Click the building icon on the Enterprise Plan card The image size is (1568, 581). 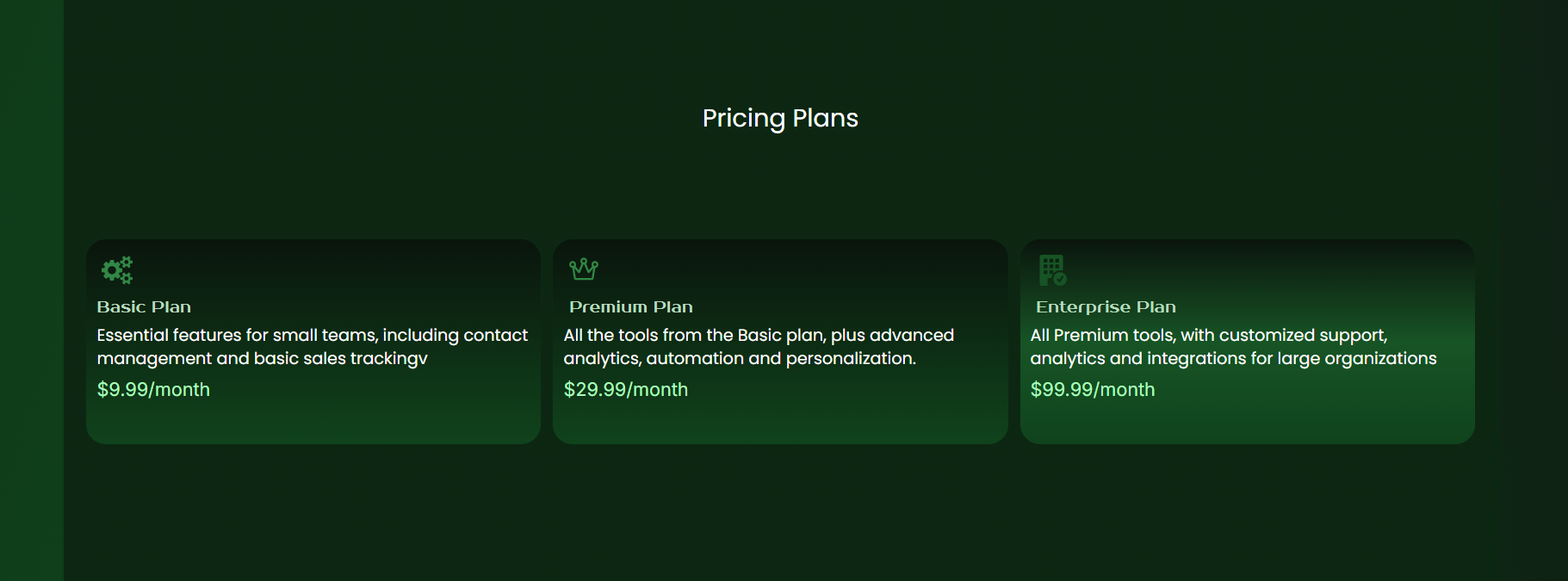tap(1052, 270)
